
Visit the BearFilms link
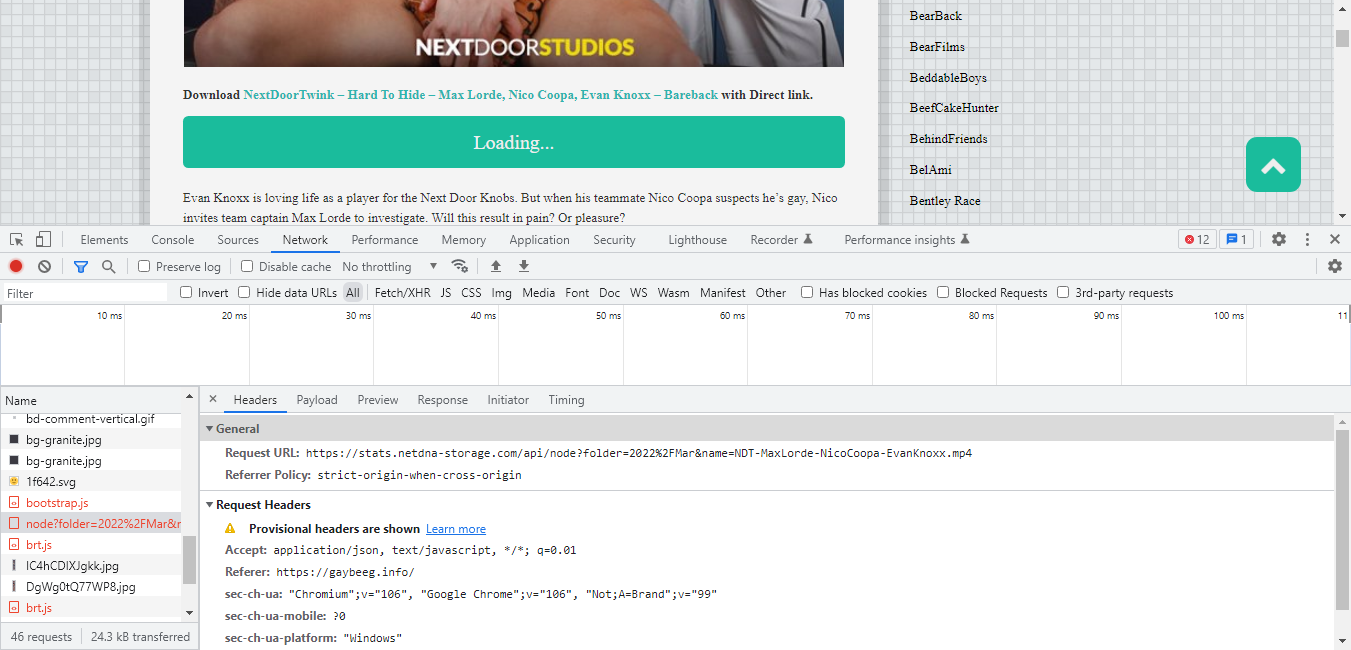pos(936,46)
